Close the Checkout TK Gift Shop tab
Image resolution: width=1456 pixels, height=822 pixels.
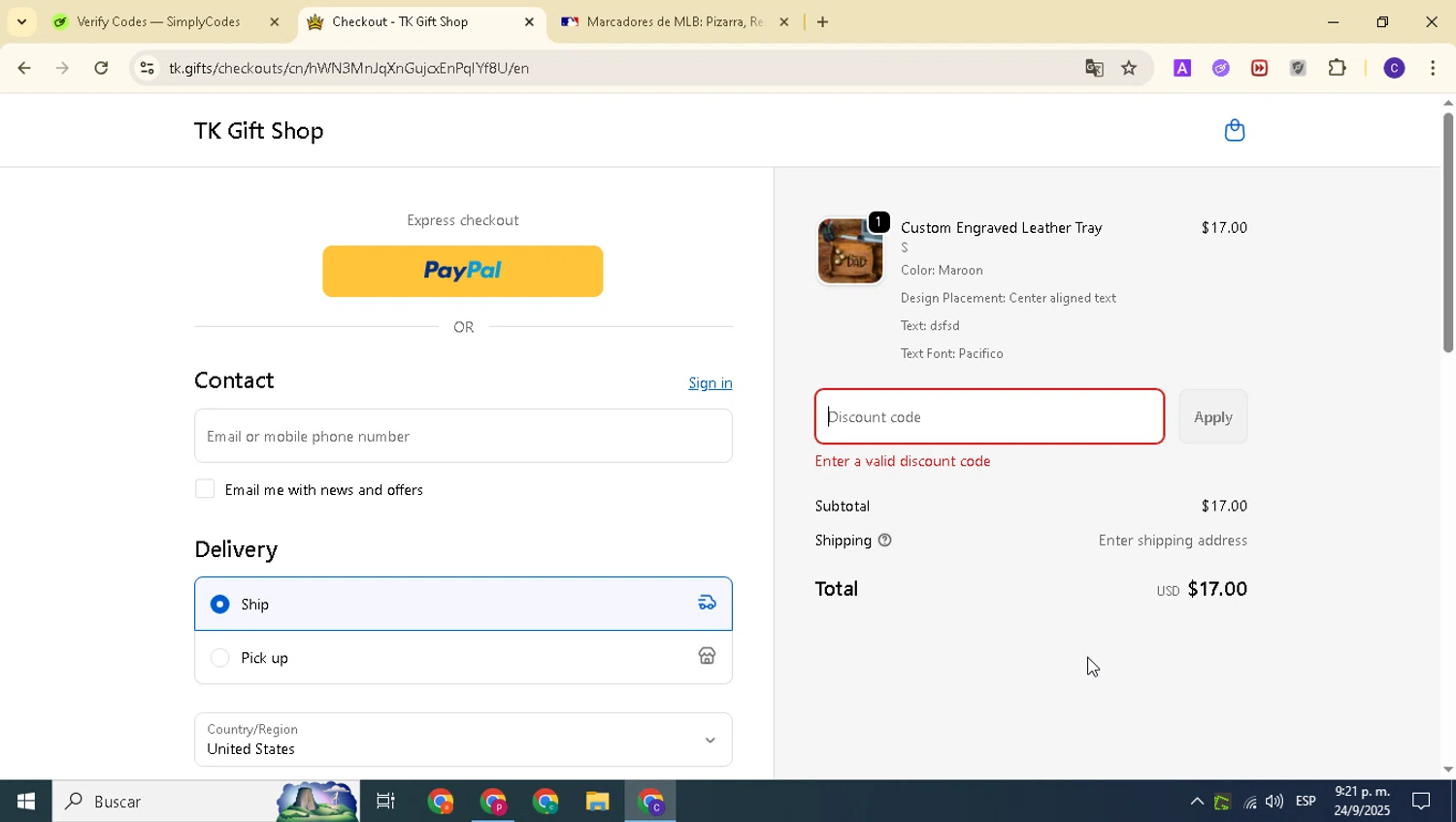tap(529, 21)
